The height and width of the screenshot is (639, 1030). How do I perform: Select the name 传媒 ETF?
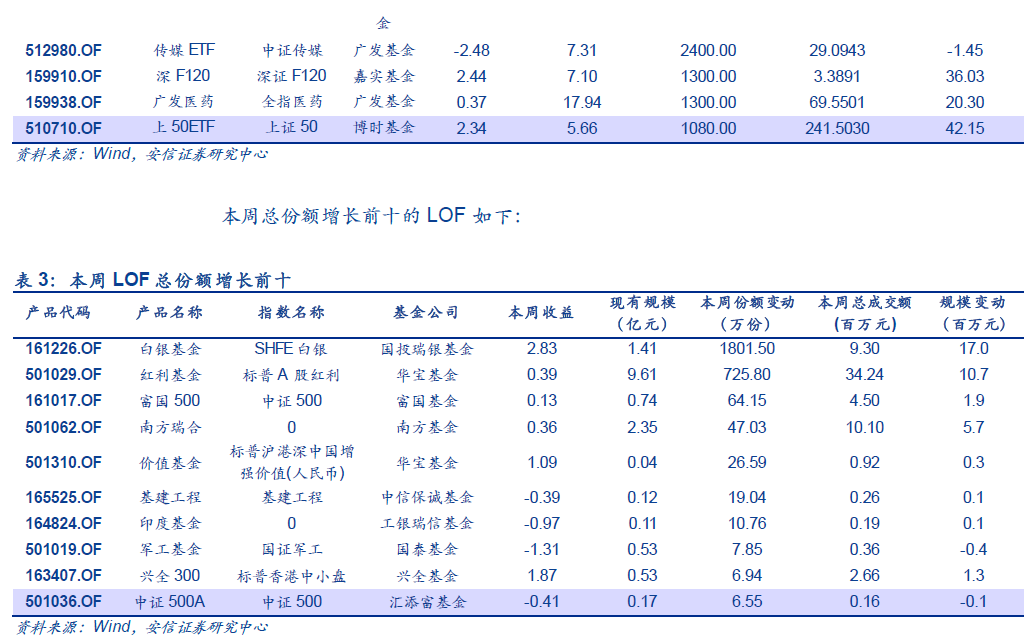tap(184, 50)
